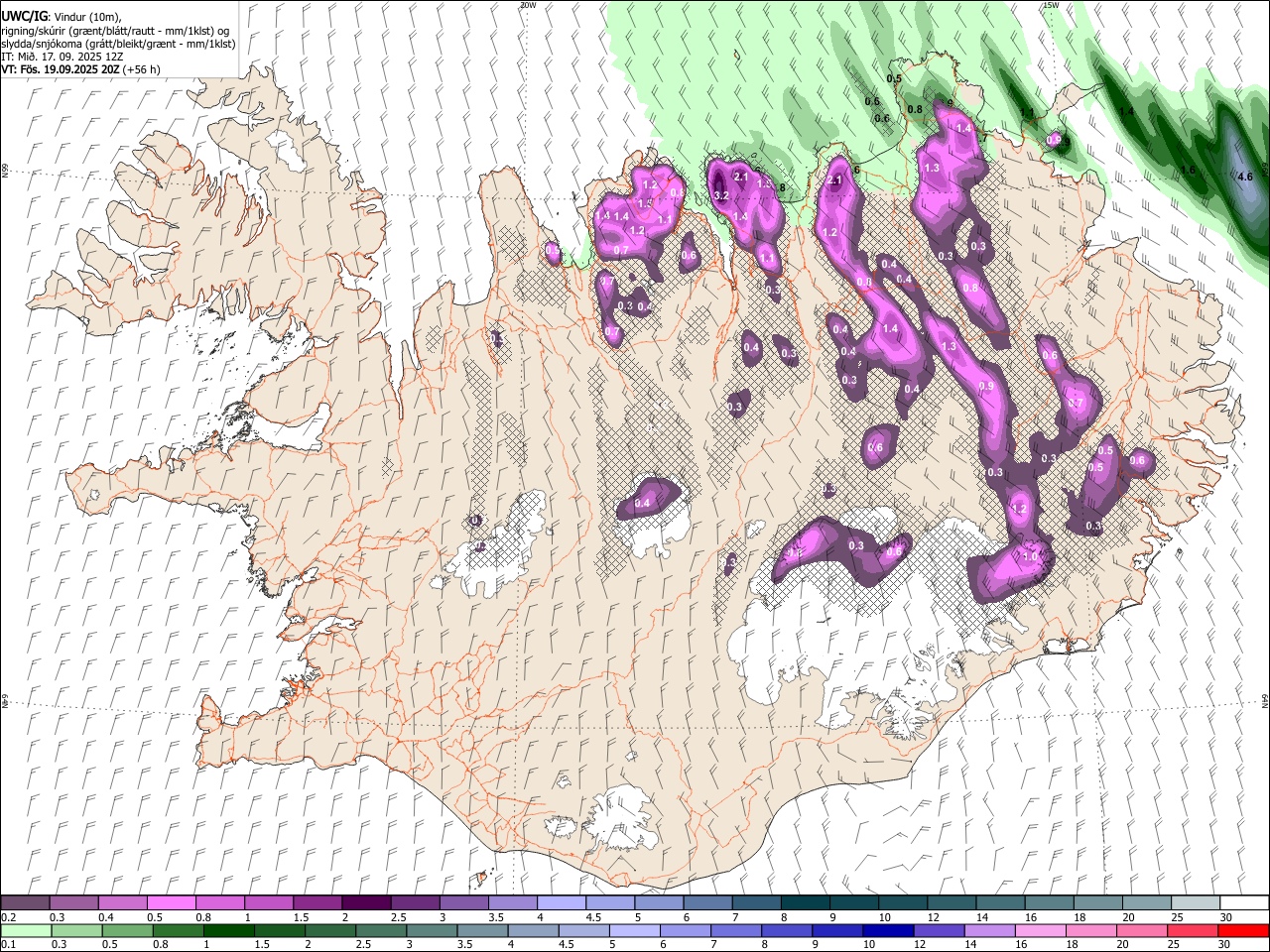Click the 'slydda/snjókoma' legend description line

pyautogui.click(x=118, y=44)
